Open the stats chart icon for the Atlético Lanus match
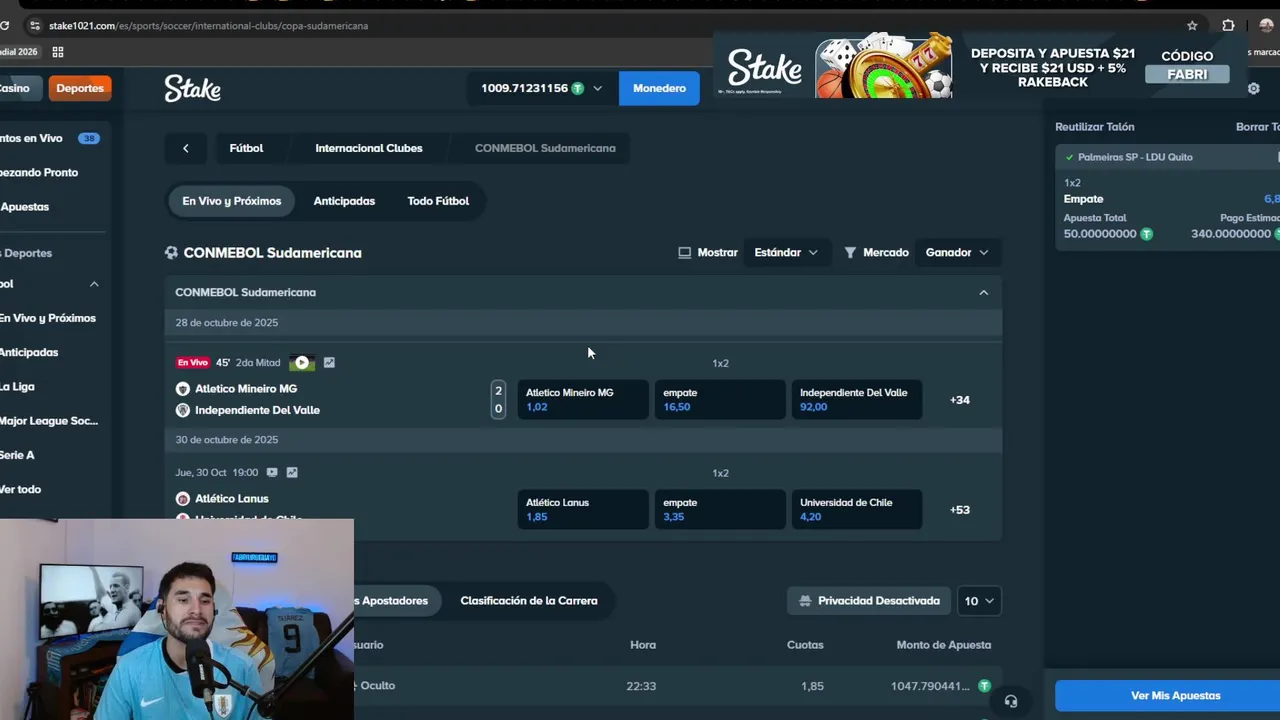 292,472
